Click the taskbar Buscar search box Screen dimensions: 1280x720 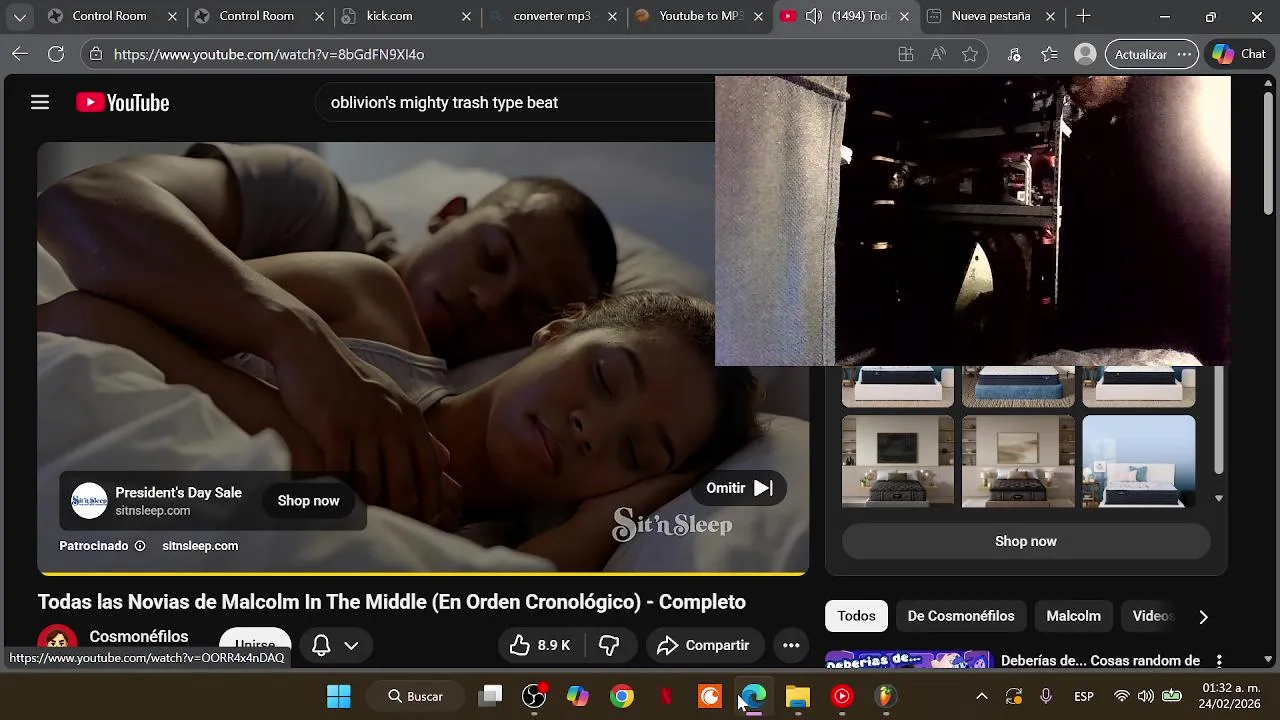pos(417,696)
